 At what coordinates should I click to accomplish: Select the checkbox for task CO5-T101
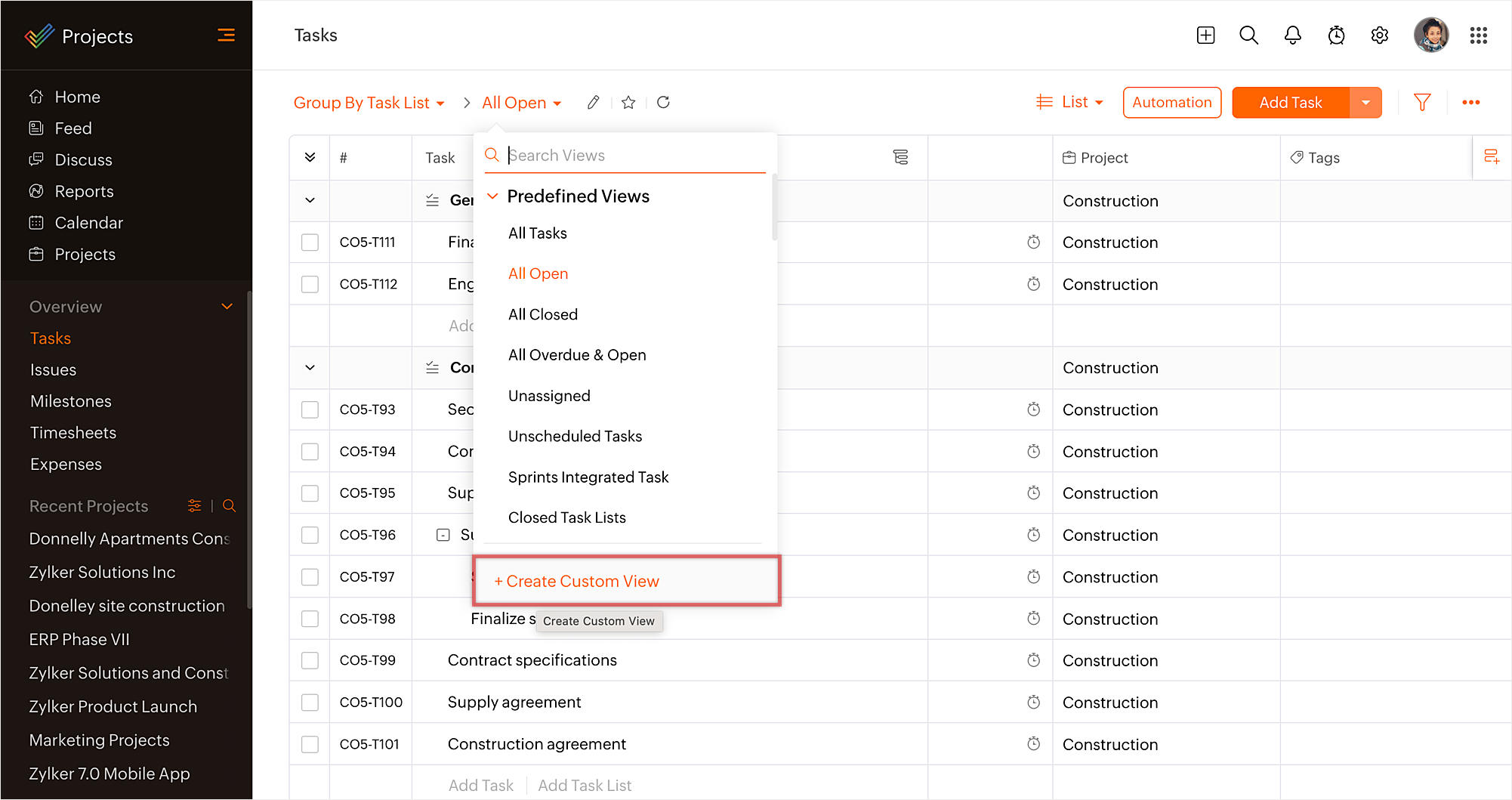310,744
